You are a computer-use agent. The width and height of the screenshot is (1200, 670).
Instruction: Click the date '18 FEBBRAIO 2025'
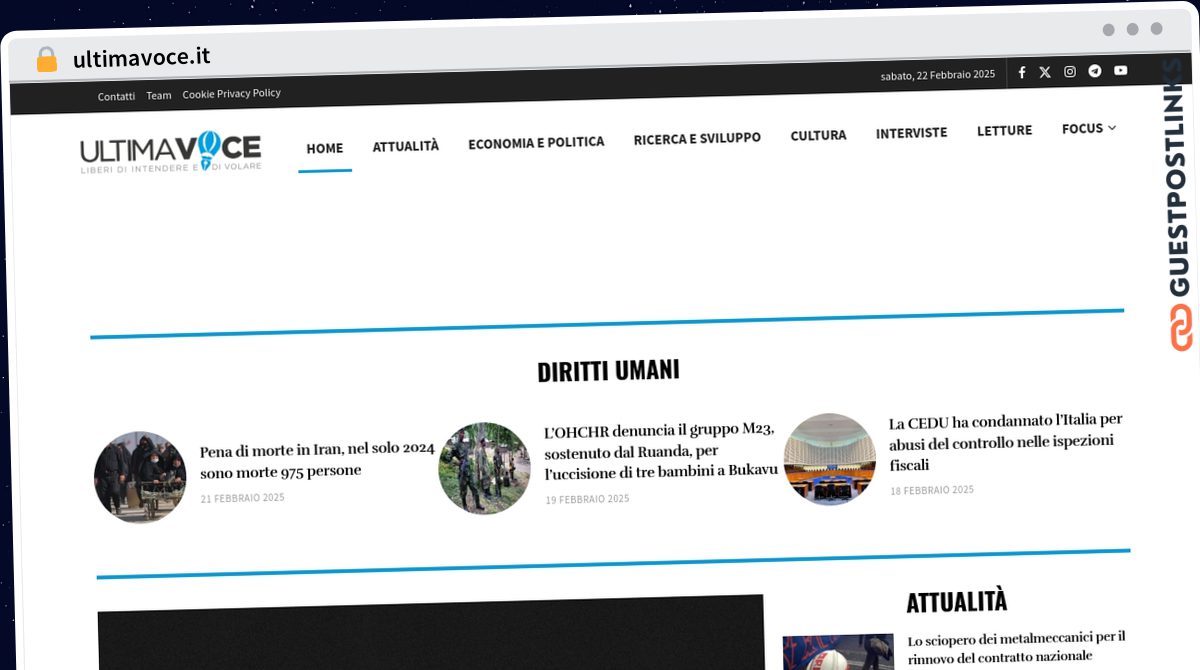pos(932,490)
